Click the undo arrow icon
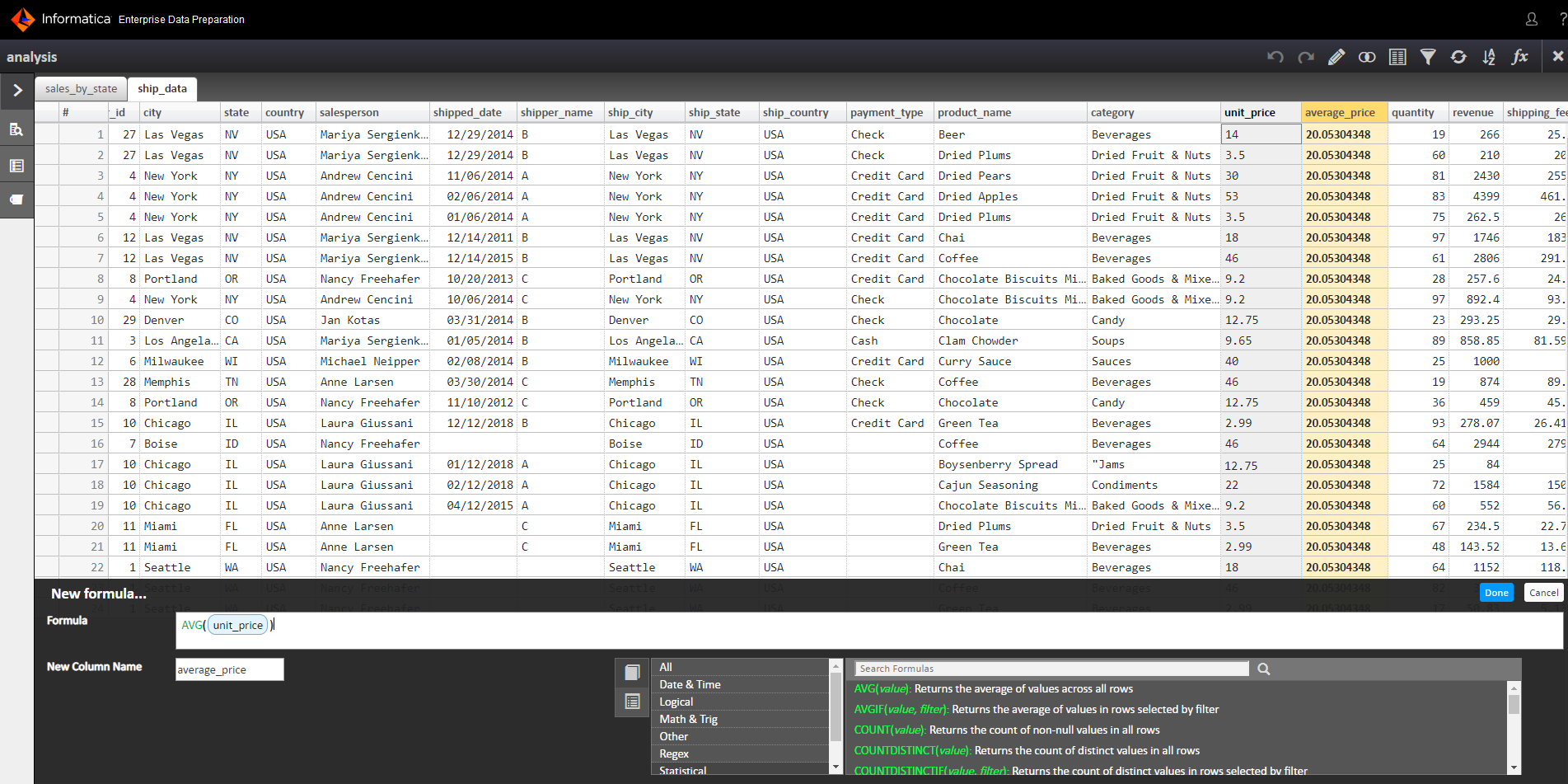This screenshot has height=784, width=1568. click(x=1275, y=57)
